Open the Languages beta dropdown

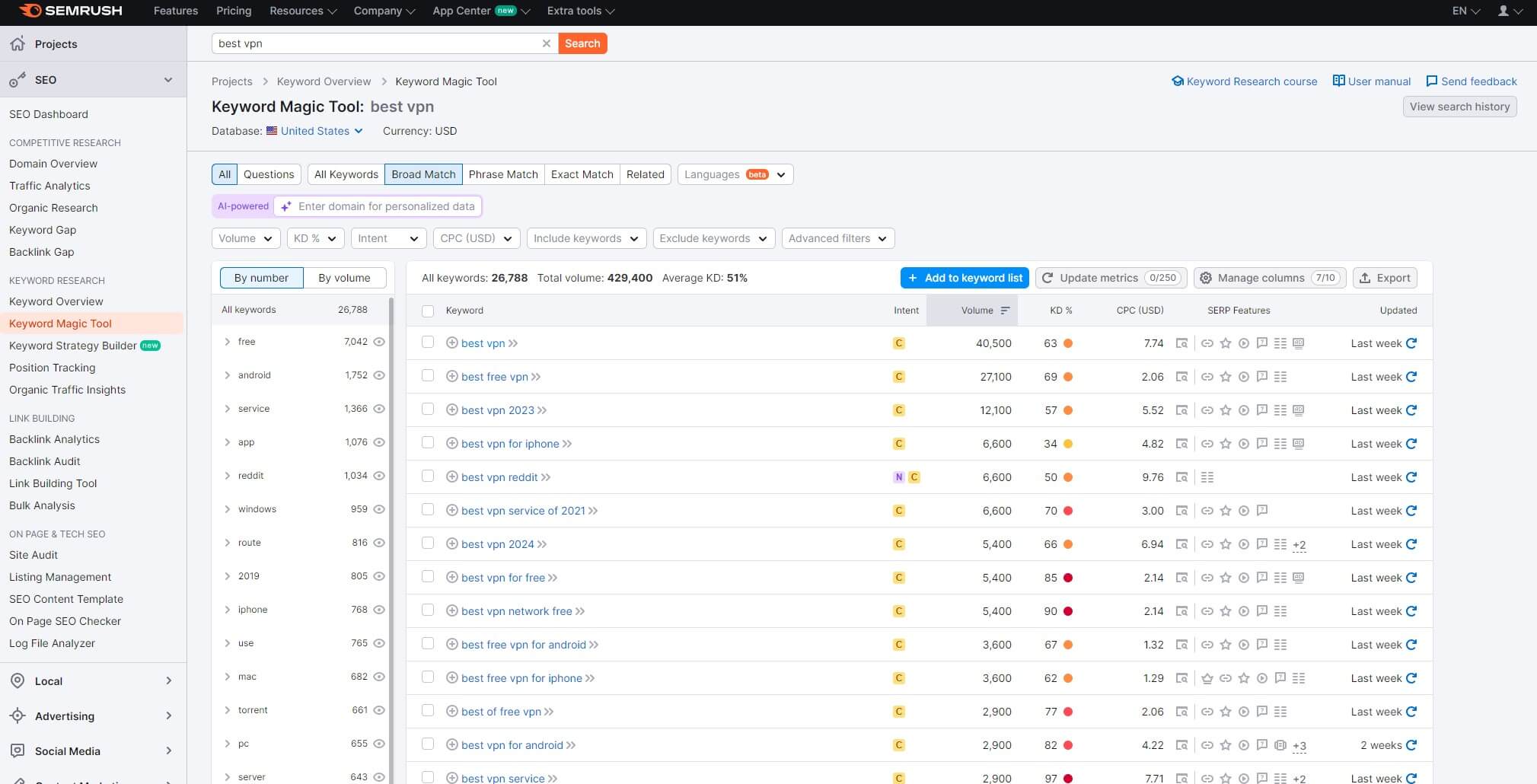735,174
